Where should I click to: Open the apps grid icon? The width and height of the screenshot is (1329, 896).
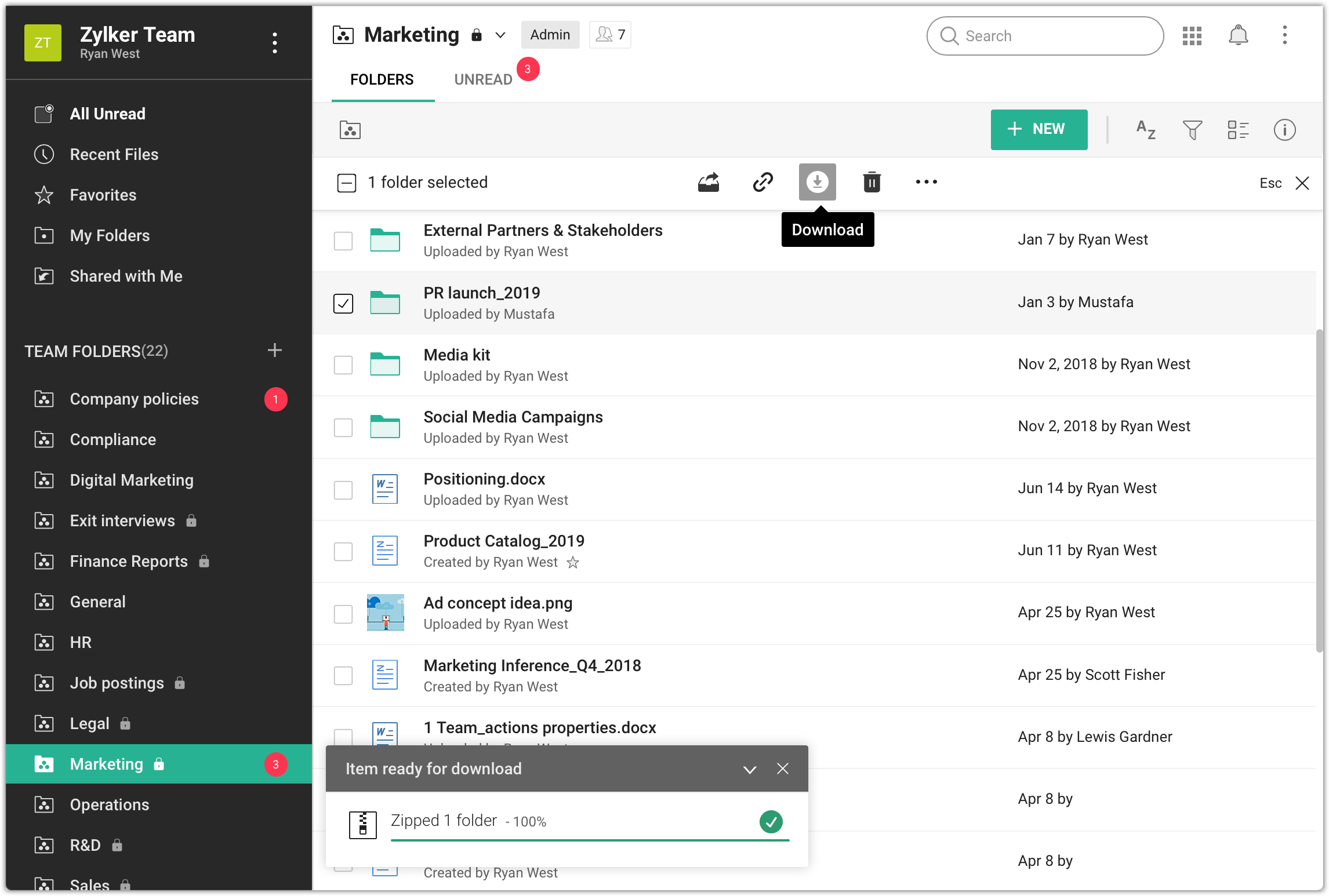click(1192, 35)
